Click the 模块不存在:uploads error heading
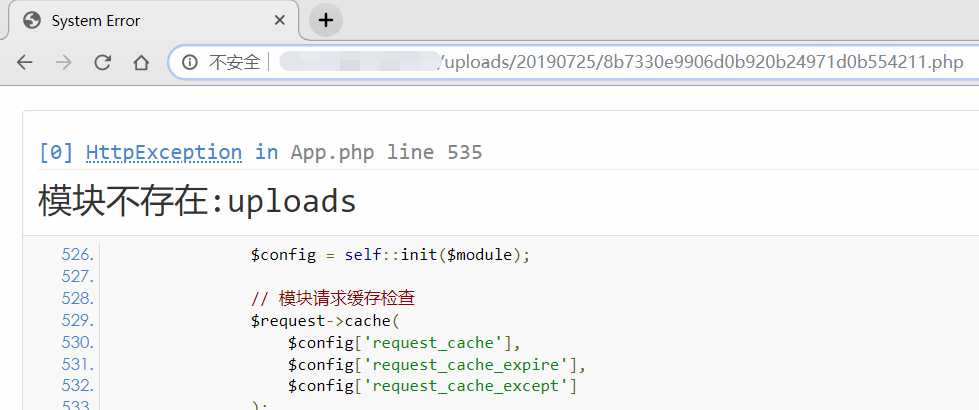The width and height of the screenshot is (979, 410). coord(197,201)
